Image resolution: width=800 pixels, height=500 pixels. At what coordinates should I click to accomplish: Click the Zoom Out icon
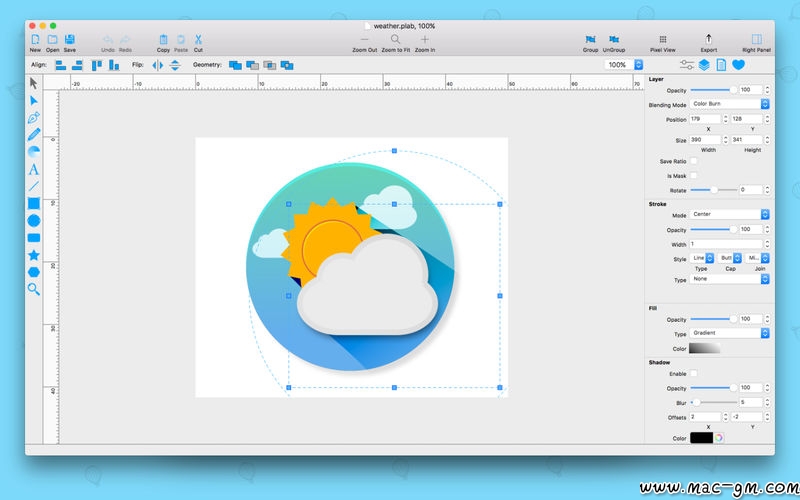coord(364,39)
